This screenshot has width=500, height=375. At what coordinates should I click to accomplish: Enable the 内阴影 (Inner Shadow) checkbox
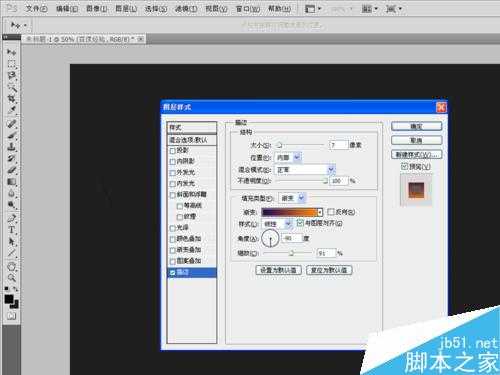tap(173, 162)
